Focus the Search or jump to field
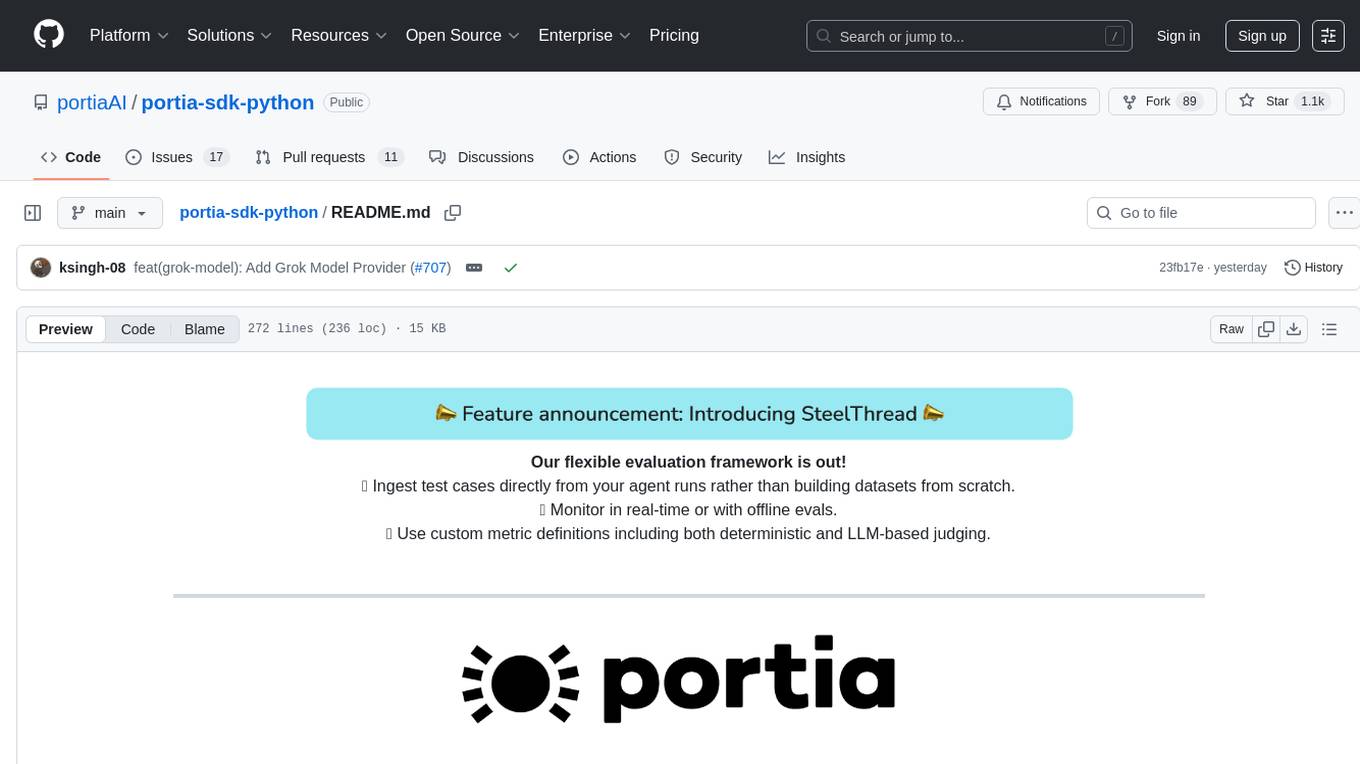The height and width of the screenshot is (764, 1360). [x=969, y=36]
